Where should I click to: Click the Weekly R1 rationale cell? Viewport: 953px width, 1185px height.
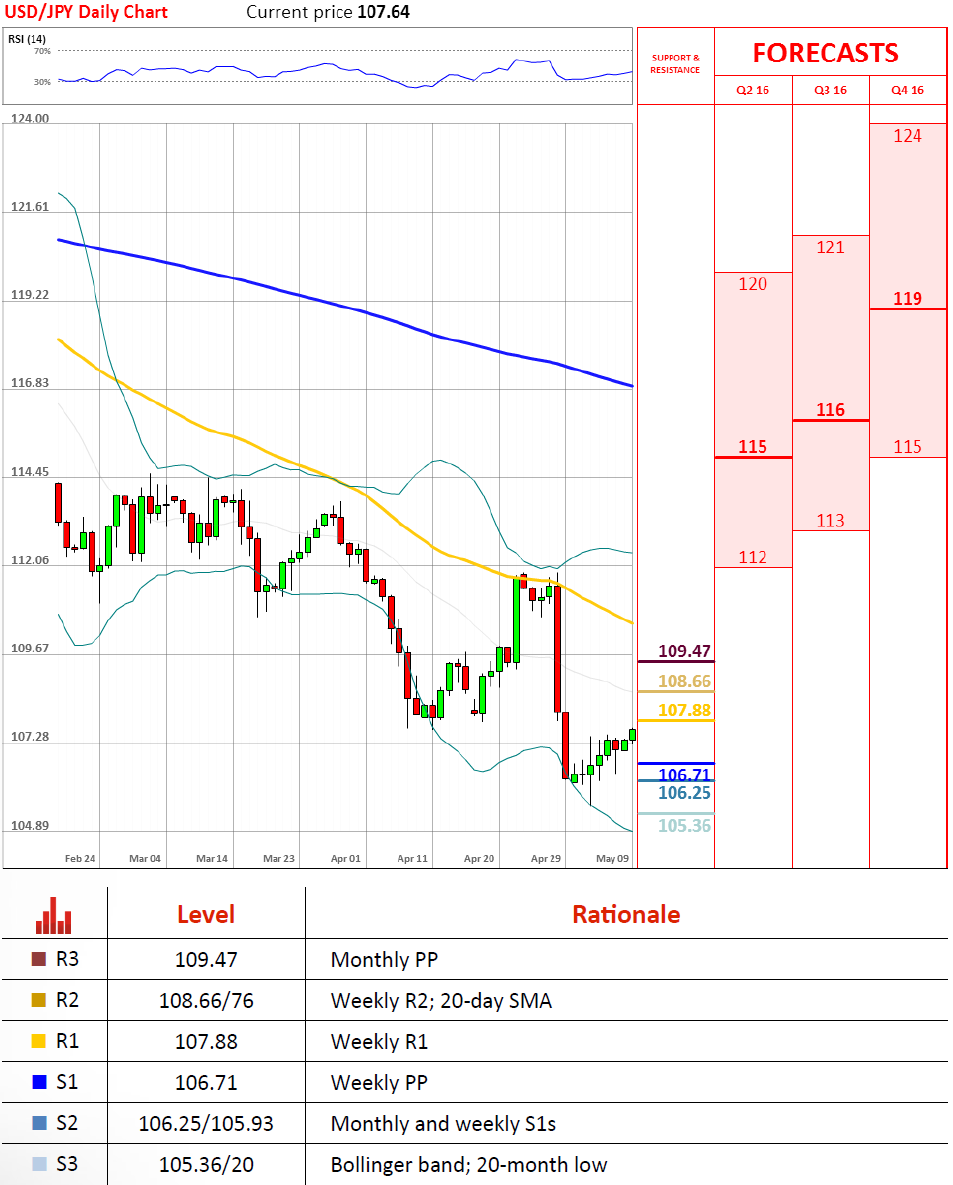point(379,1041)
